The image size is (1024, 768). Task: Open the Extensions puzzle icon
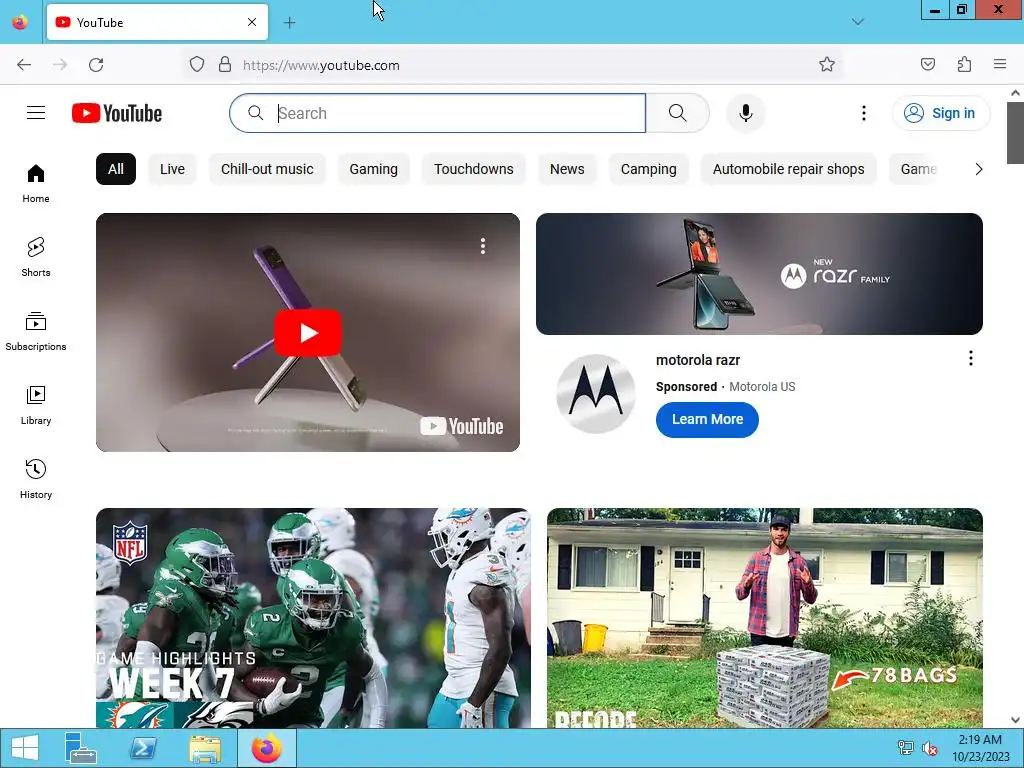[x=964, y=64]
